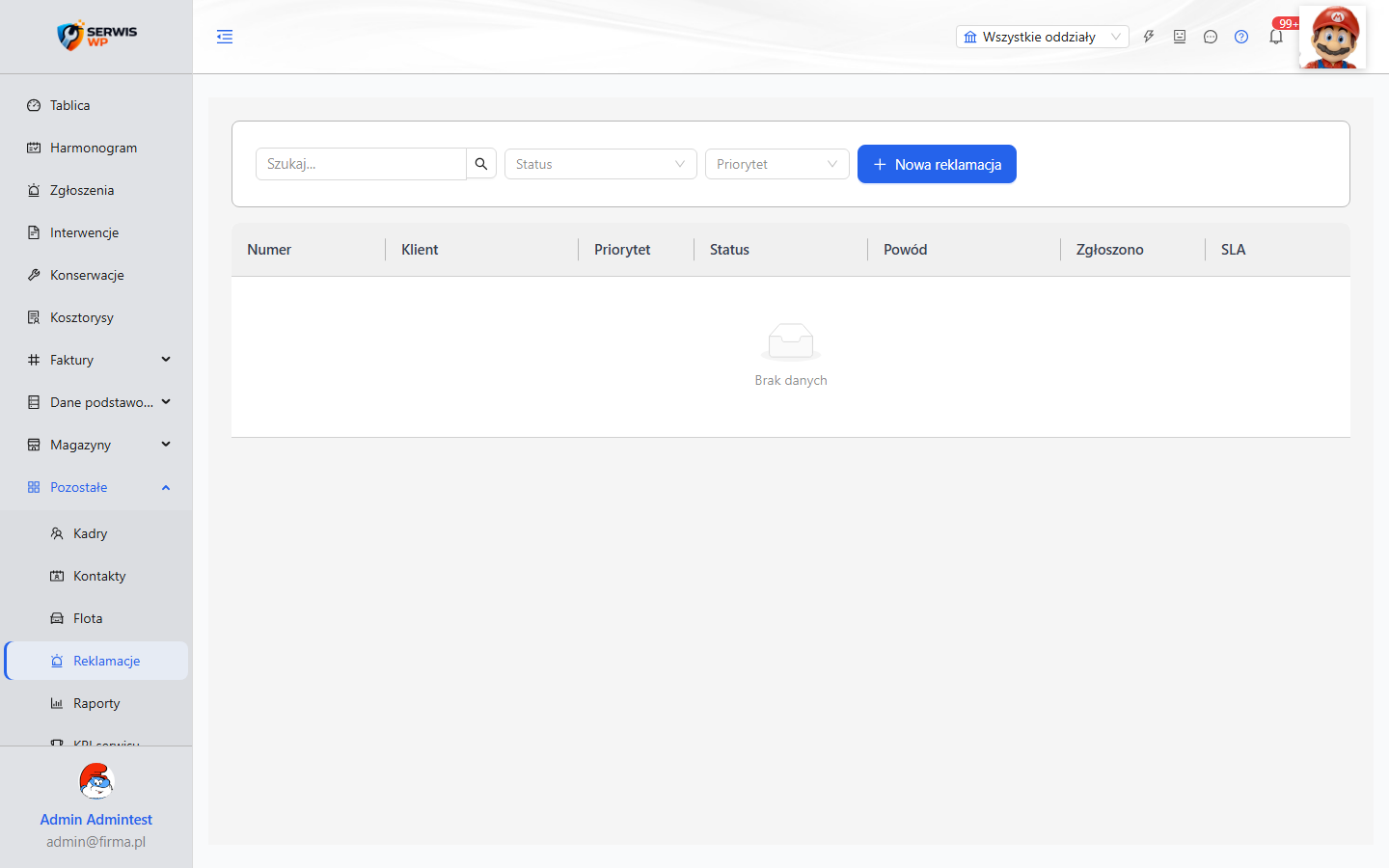1389x868 pixels.
Task: Open the help question mark icon
Action: click(1241, 37)
